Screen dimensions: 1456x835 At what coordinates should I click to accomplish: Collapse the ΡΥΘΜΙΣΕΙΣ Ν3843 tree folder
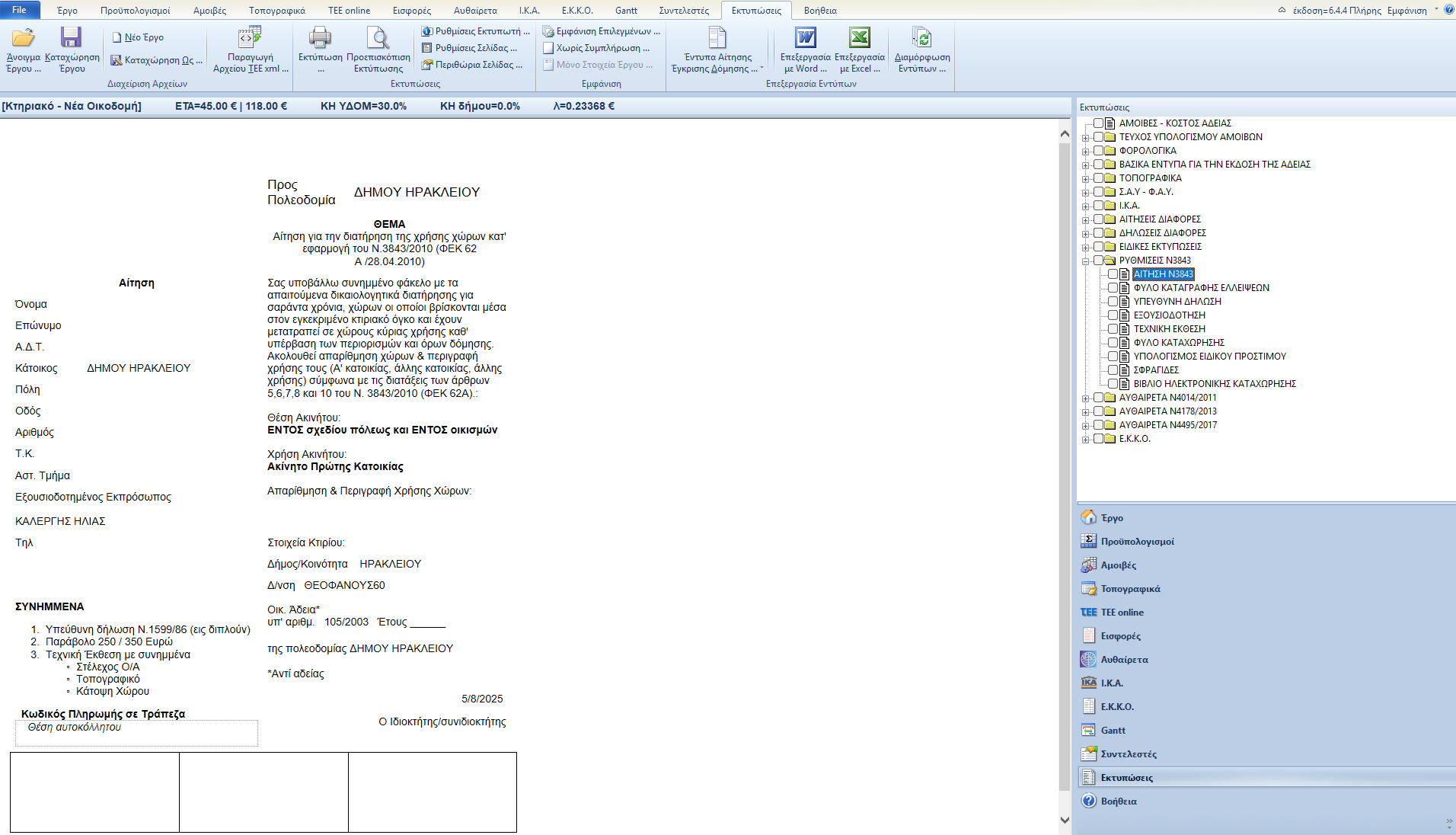(x=1085, y=261)
